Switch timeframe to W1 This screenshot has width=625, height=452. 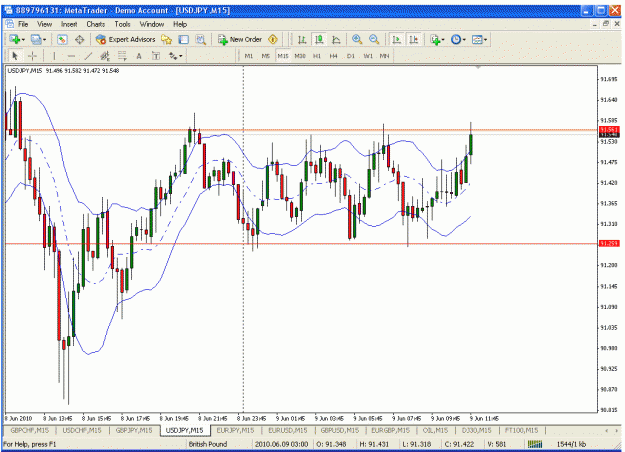pyautogui.click(x=368, y=56)
